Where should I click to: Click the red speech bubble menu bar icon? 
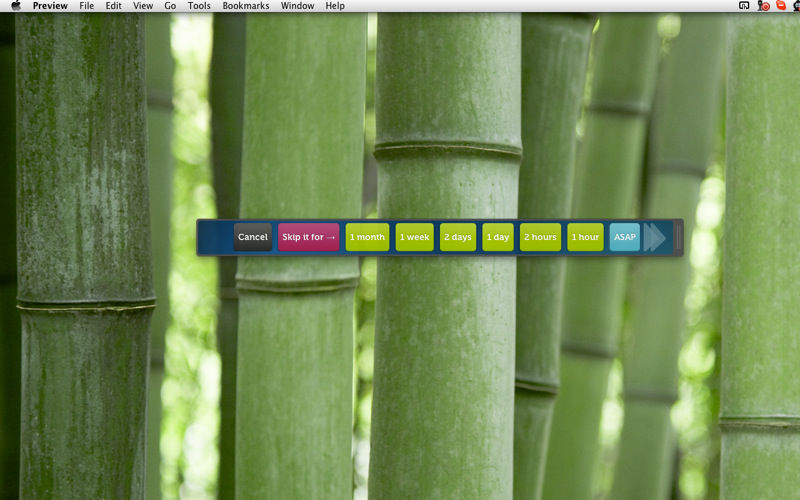781,5
